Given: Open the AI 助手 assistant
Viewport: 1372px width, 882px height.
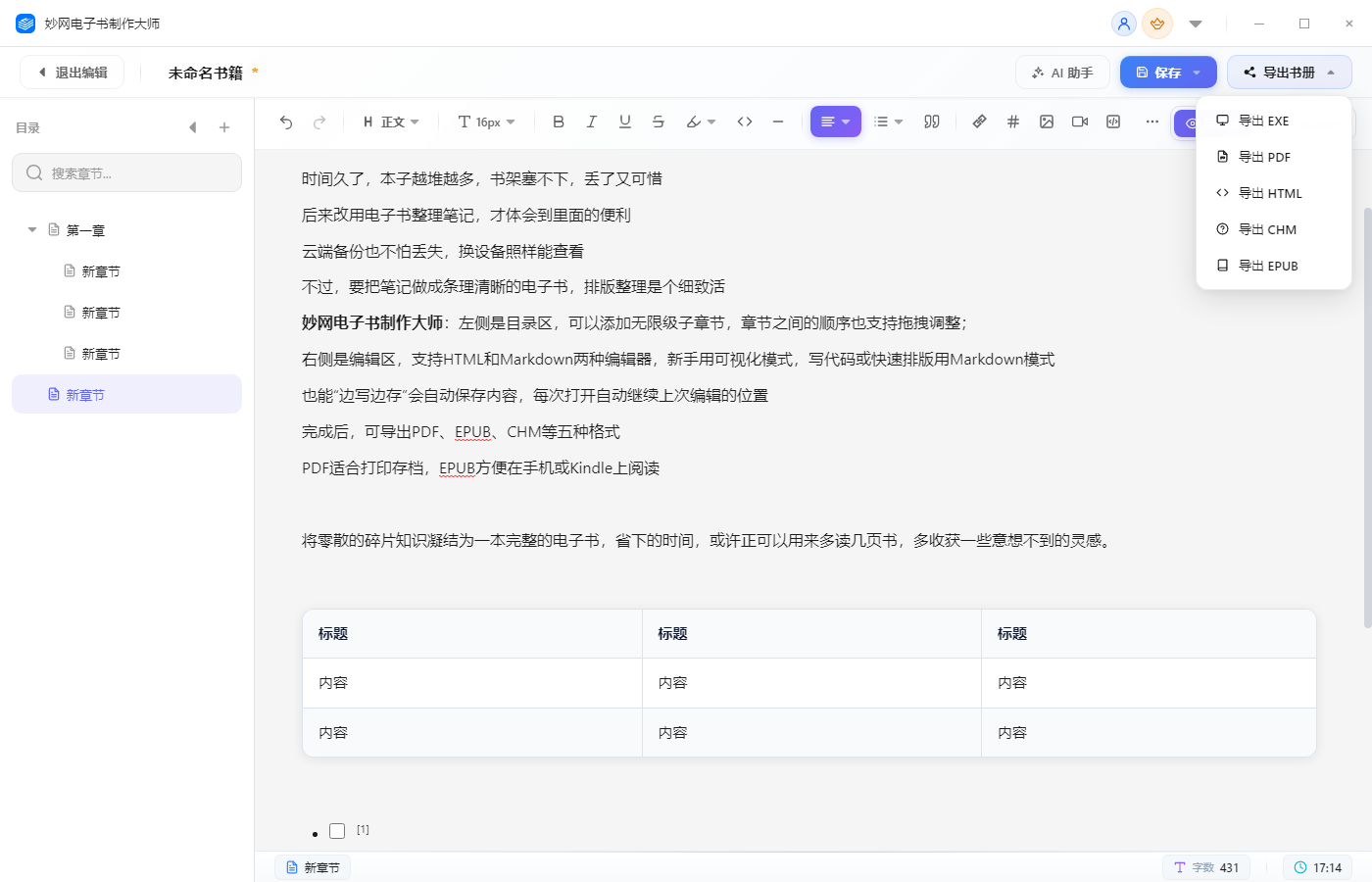Looking at the screenshot, I should click(1062, 73).
